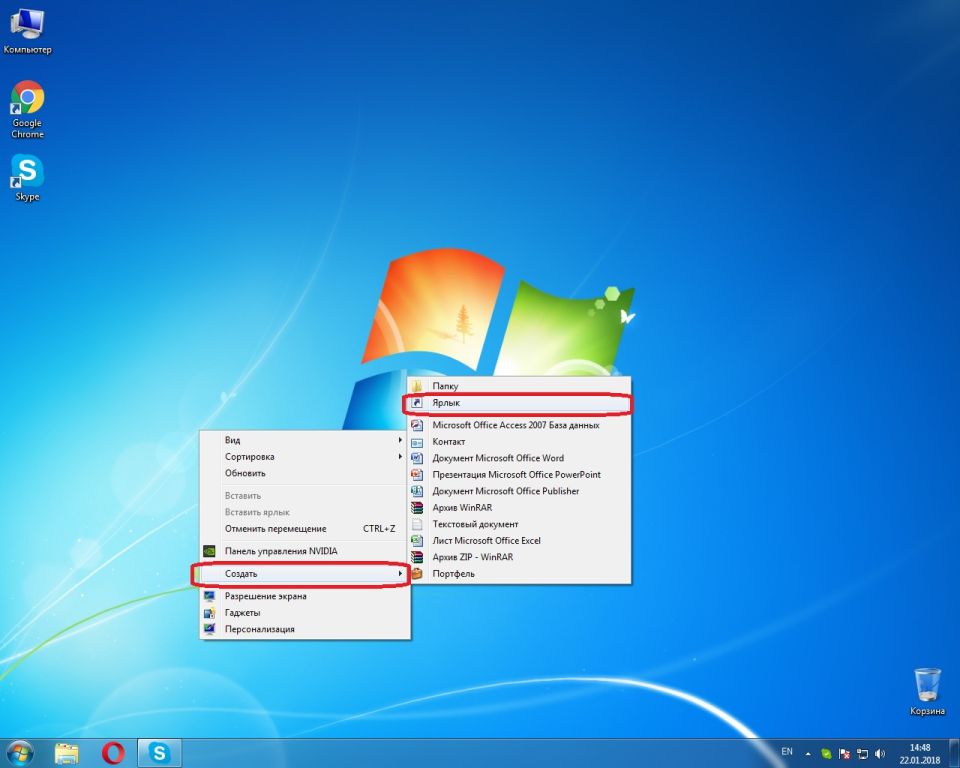Click the Вставить ярлык entry

tap(305, 512)
